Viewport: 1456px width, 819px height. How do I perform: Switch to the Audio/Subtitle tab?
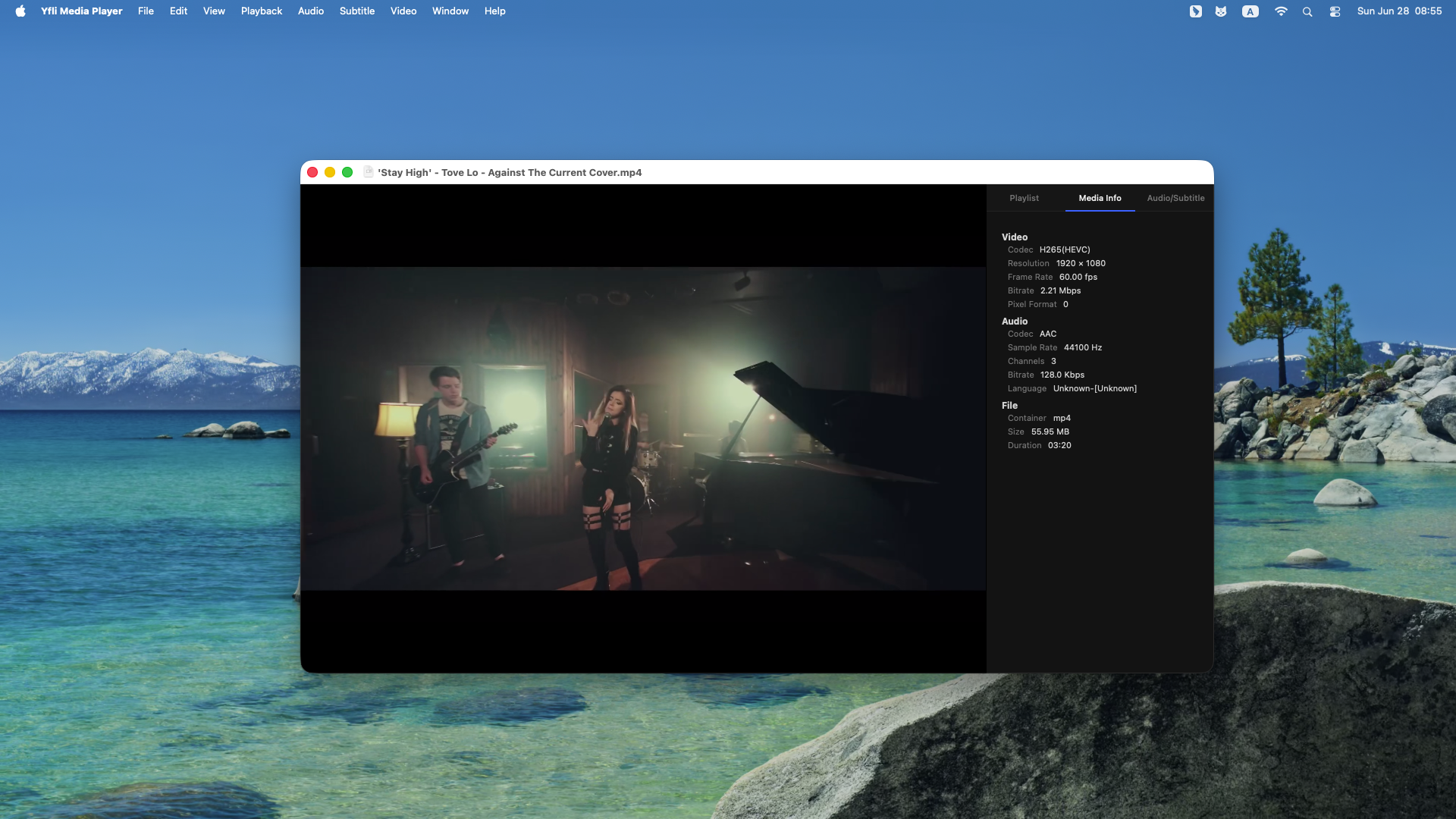(1175, 198)
